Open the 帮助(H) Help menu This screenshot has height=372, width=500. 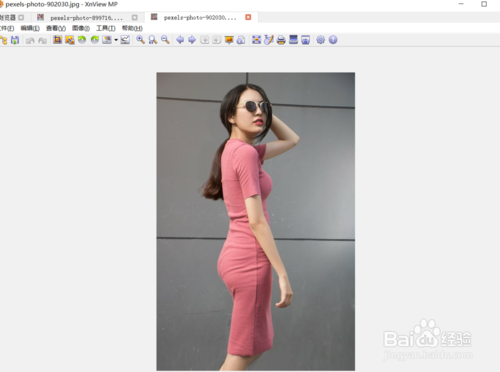(132, 28)
